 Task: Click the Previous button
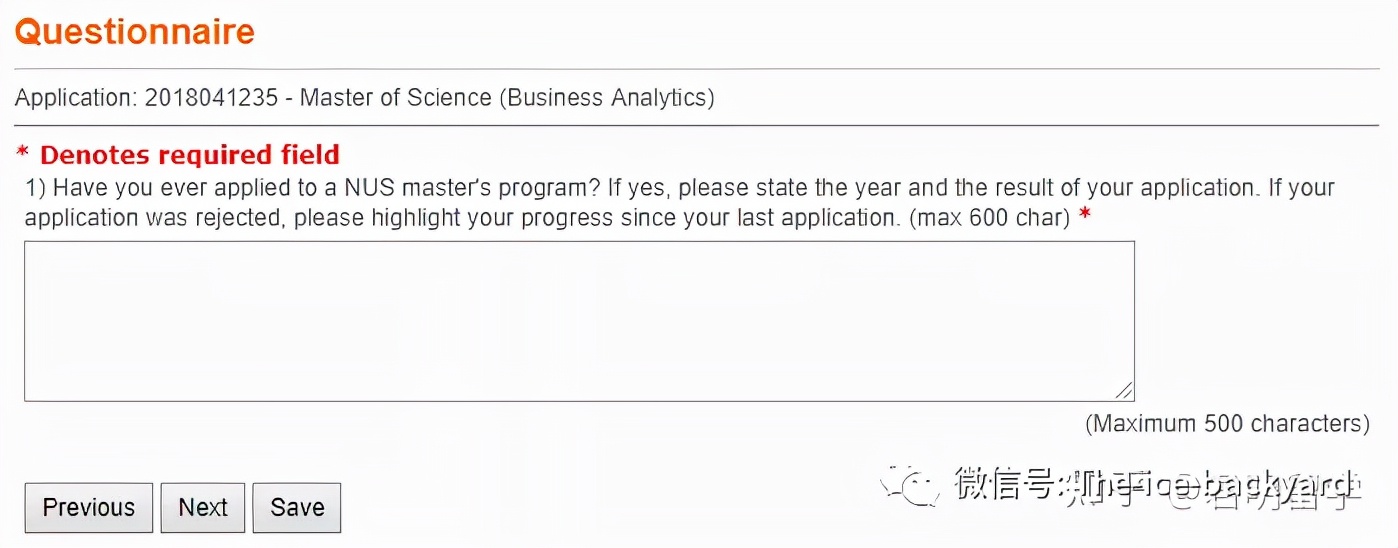(88, 508)
